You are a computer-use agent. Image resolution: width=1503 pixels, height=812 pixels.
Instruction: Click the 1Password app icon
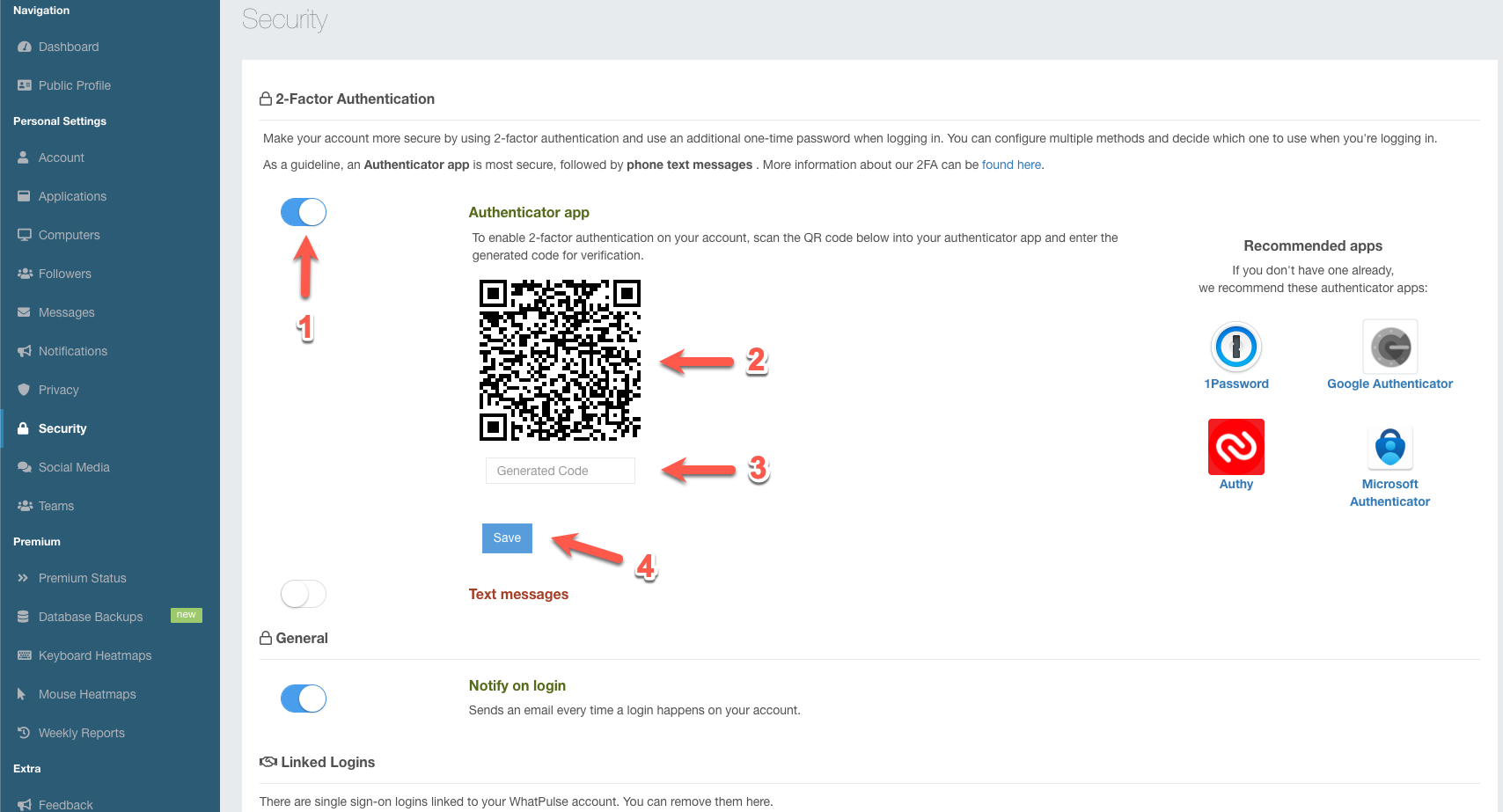[1235, 347]
